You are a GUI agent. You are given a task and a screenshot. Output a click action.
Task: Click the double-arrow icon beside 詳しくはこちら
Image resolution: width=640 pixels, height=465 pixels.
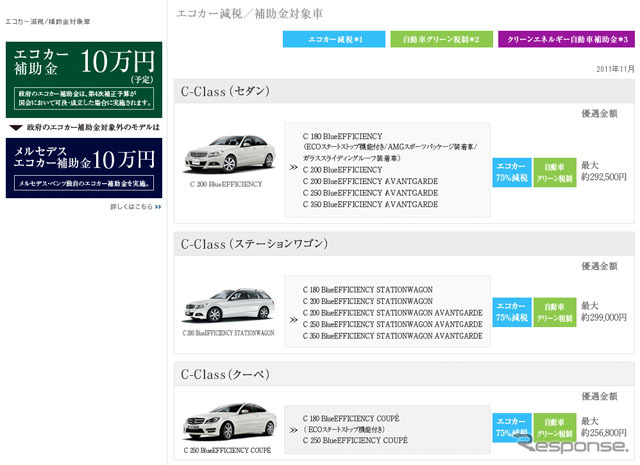tap(158, 207)
